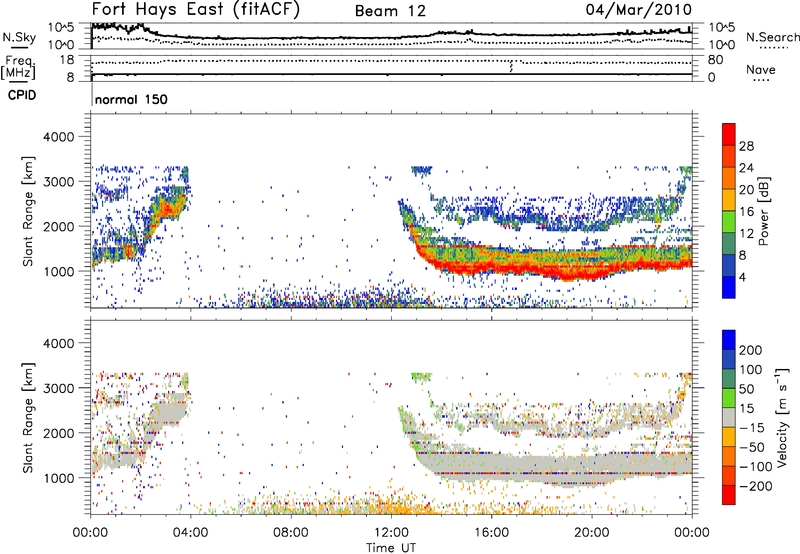This screenshot has width=800, height=554.
Task: Click the 'Beam 12' label
Action: tap(390, 11)
